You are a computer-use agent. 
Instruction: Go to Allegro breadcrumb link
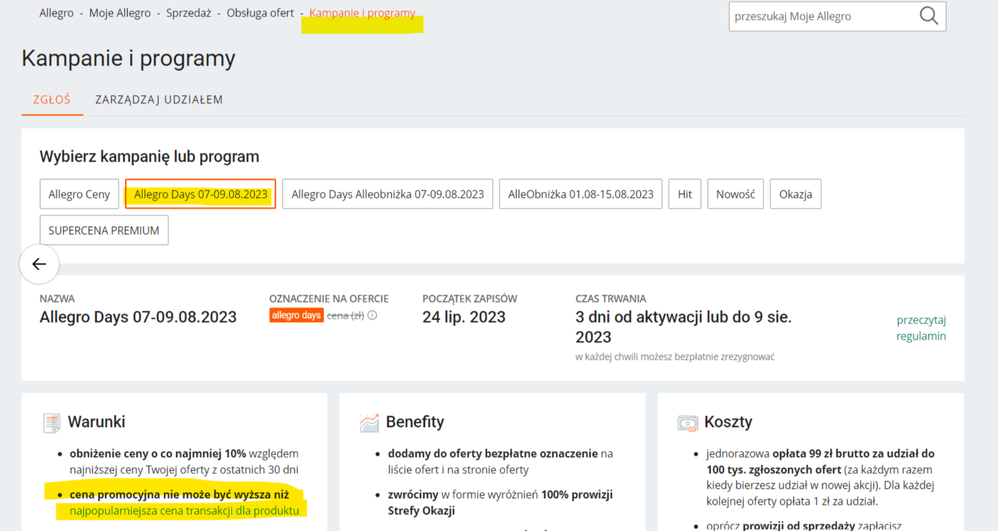click(x=57, y=13)
